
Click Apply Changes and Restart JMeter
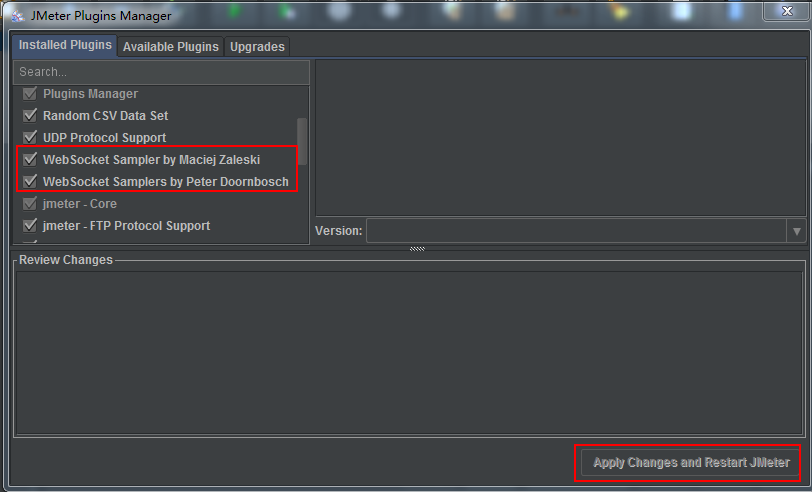click(x=691, y=462)
